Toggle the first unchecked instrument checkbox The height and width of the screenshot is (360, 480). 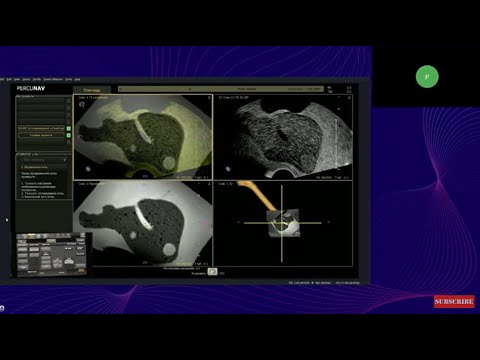point(68,101)
